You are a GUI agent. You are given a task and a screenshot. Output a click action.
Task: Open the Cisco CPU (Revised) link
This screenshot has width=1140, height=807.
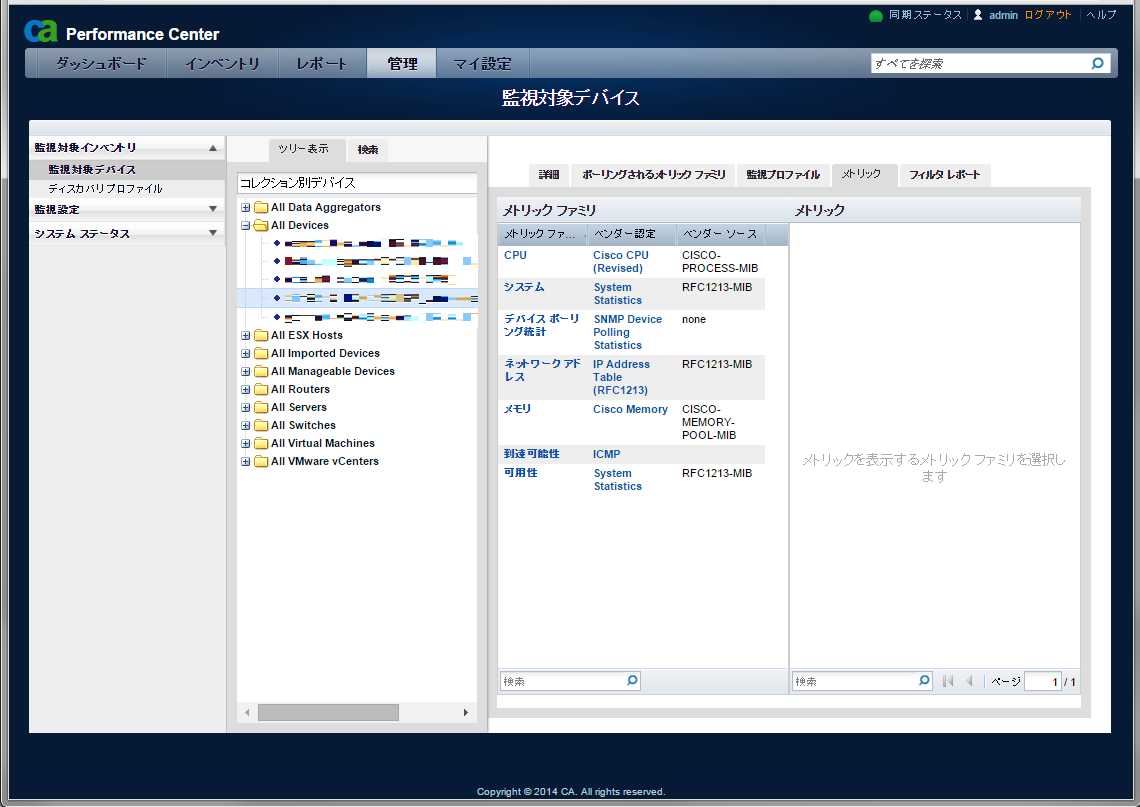click(620, 261)
